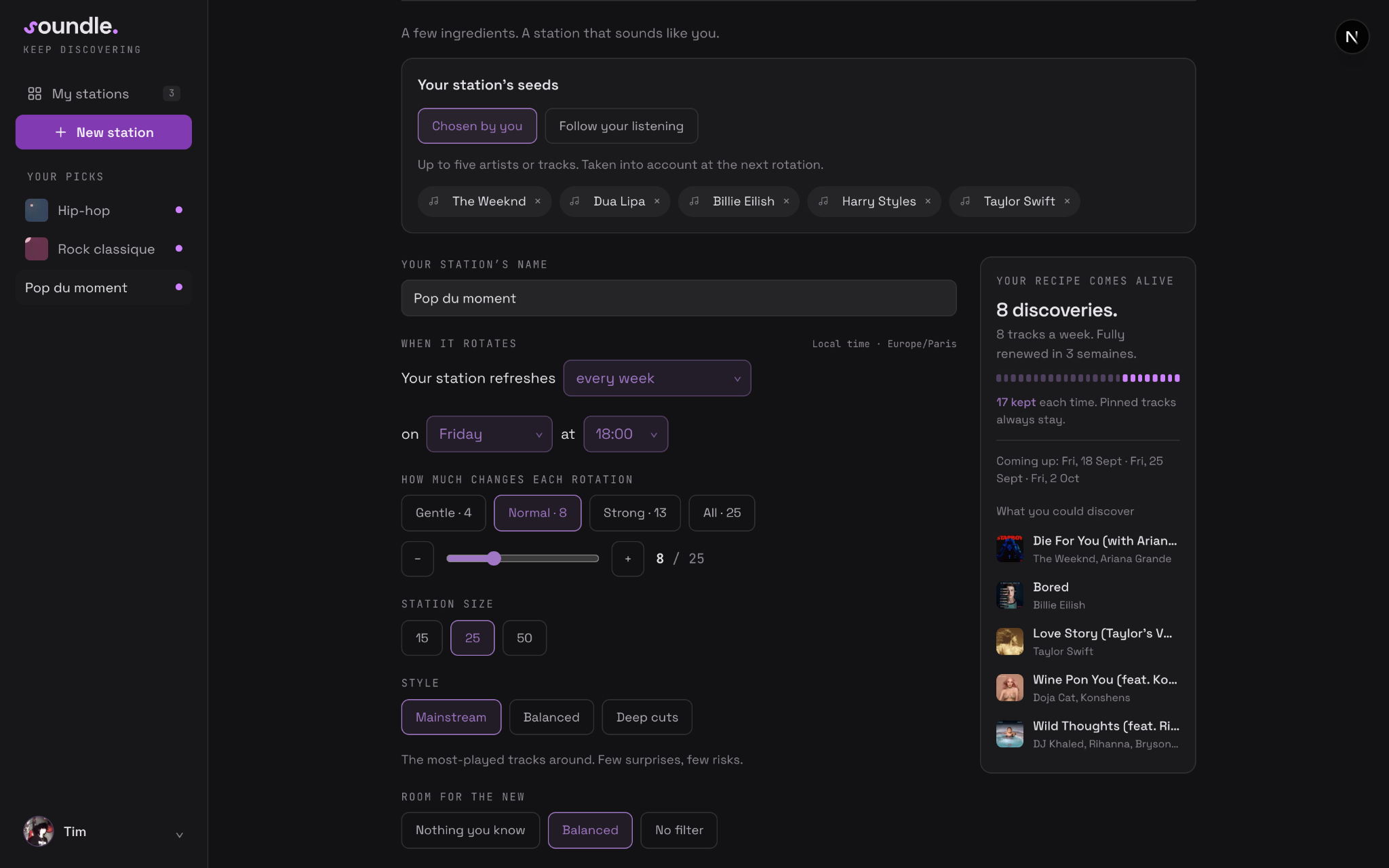Click the My stations count badge 3
This screenshot has width=1389, height=868.
point(172,94)
